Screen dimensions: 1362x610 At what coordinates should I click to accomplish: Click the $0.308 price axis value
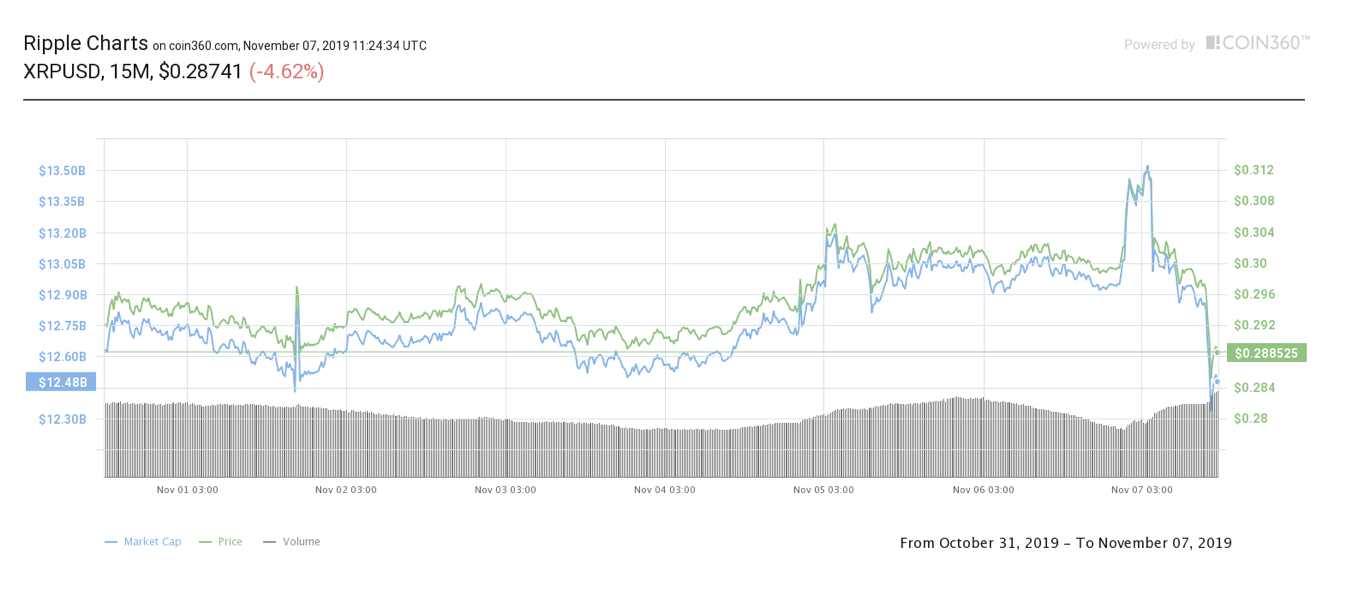click(1253, 201)
